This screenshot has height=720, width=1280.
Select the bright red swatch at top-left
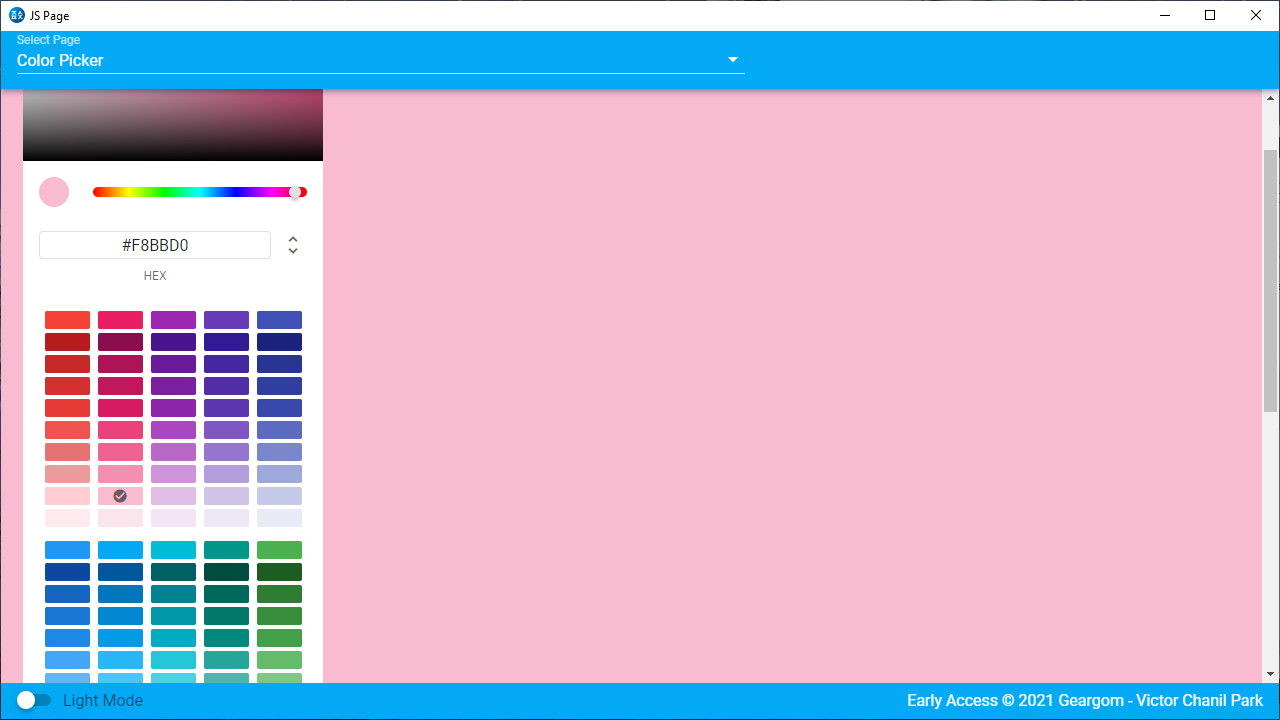pos(67,319)
